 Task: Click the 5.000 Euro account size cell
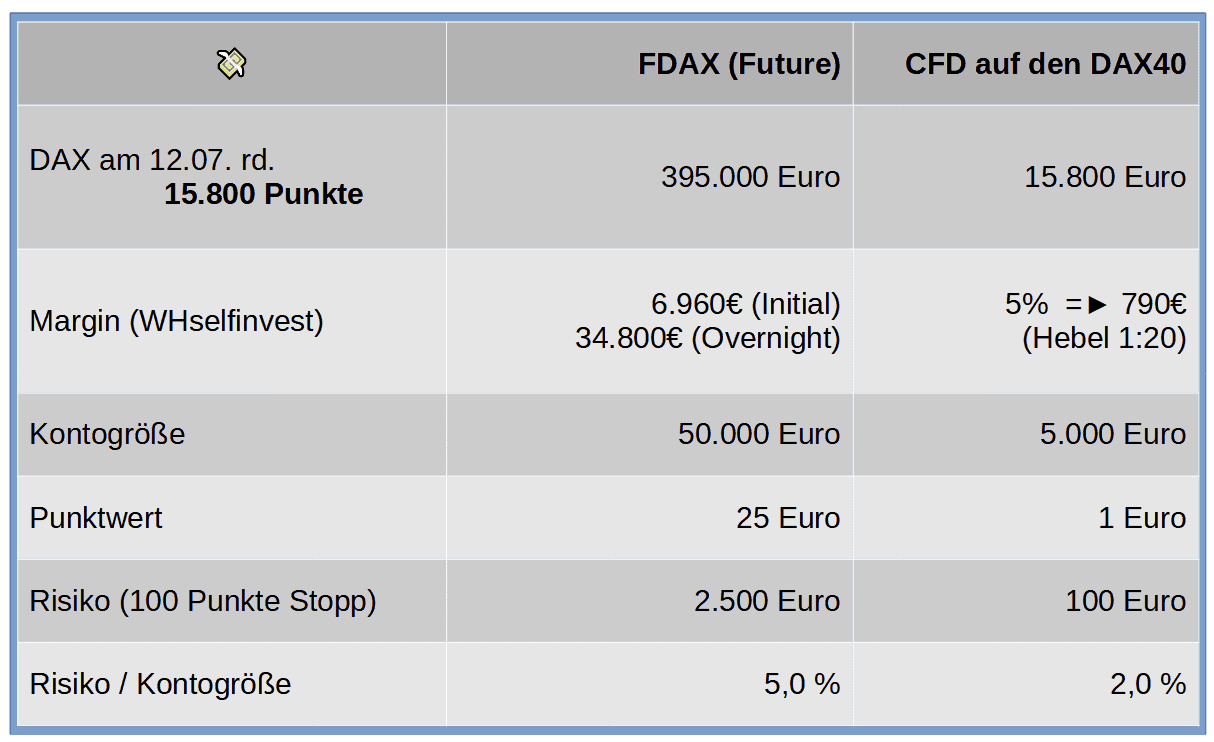(1112, 434)
